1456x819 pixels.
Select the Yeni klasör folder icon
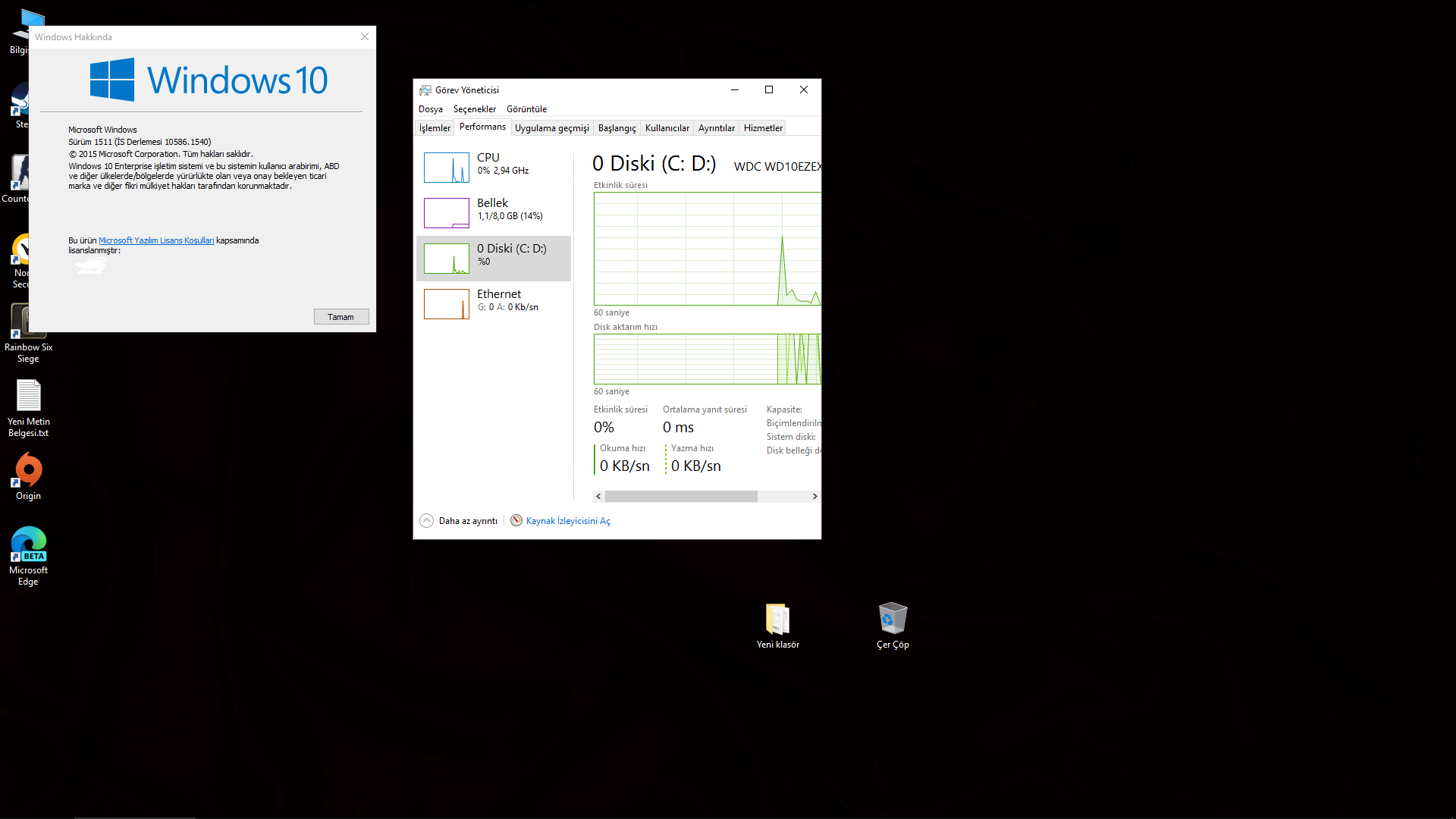point(777,620)
